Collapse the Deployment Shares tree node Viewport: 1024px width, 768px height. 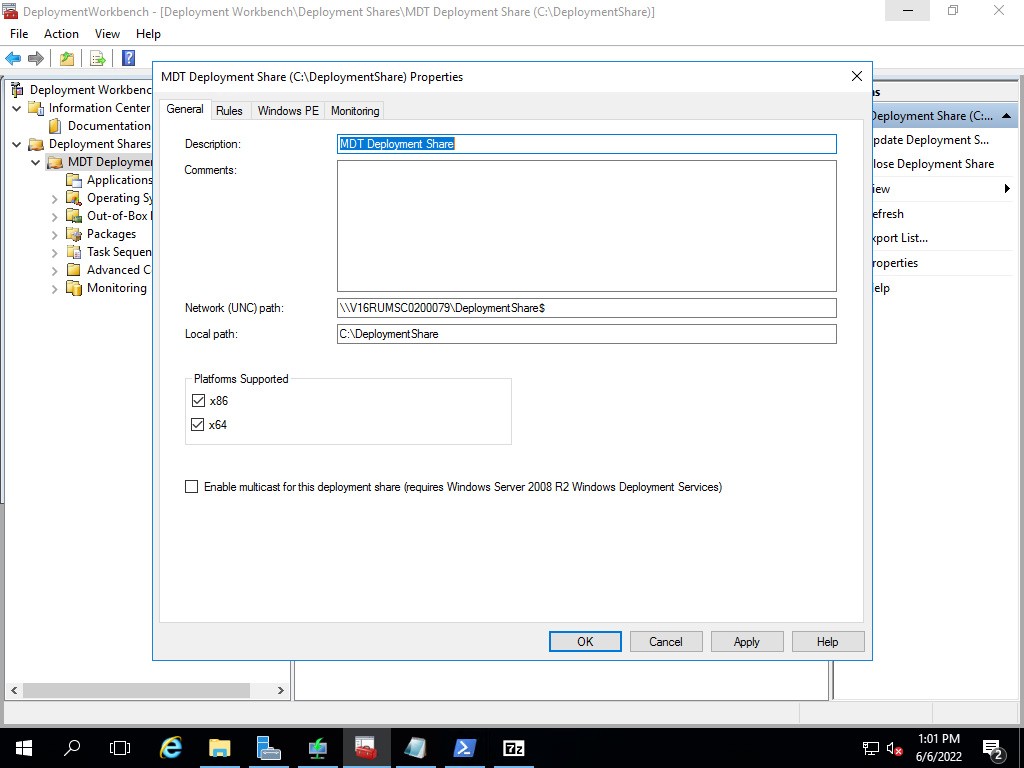17,144
